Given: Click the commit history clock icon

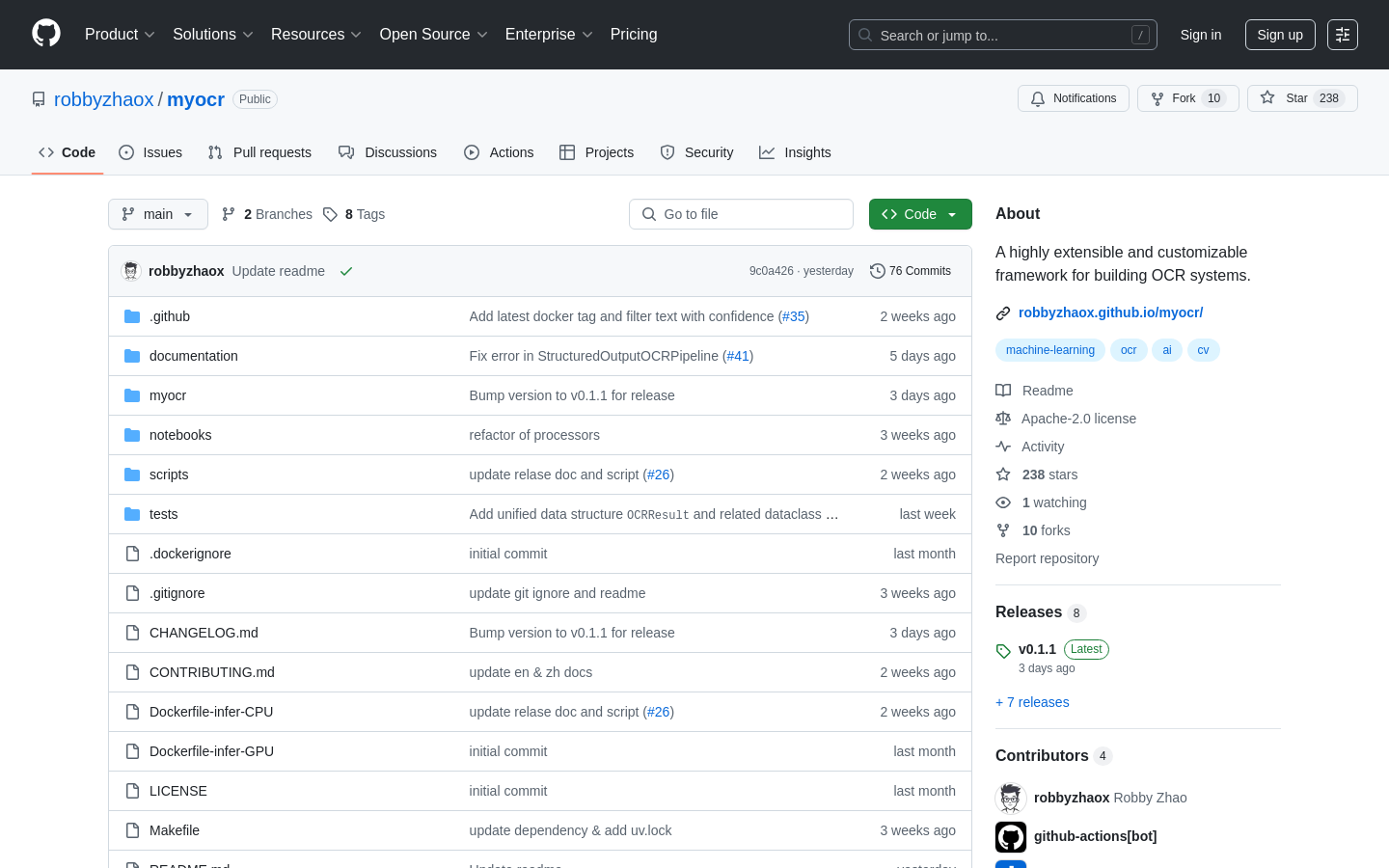Looking at the screenshot, I should (877, 271).
